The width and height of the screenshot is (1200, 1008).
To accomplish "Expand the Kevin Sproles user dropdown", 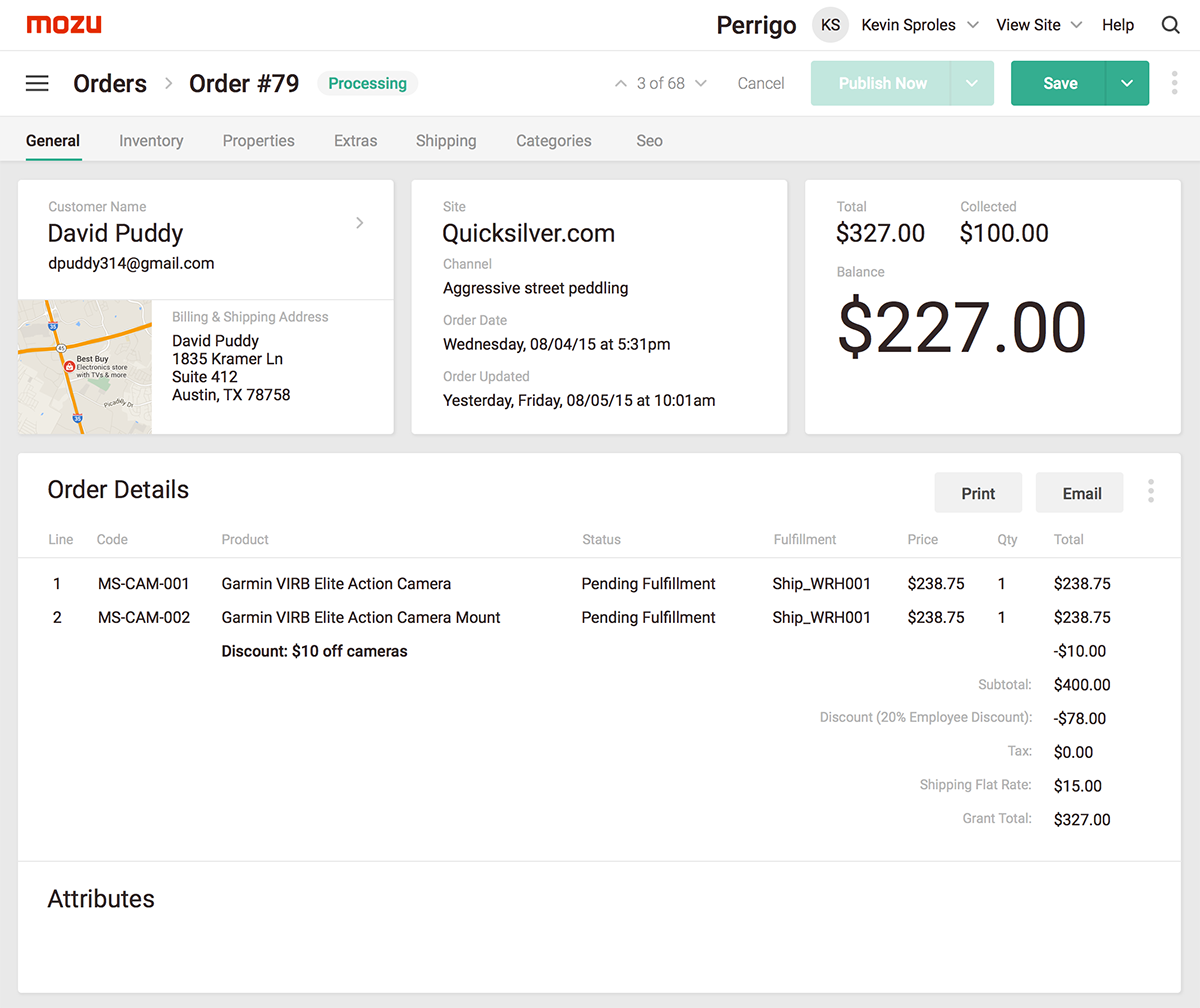I will pyautogui.click(x=972, y=25).
